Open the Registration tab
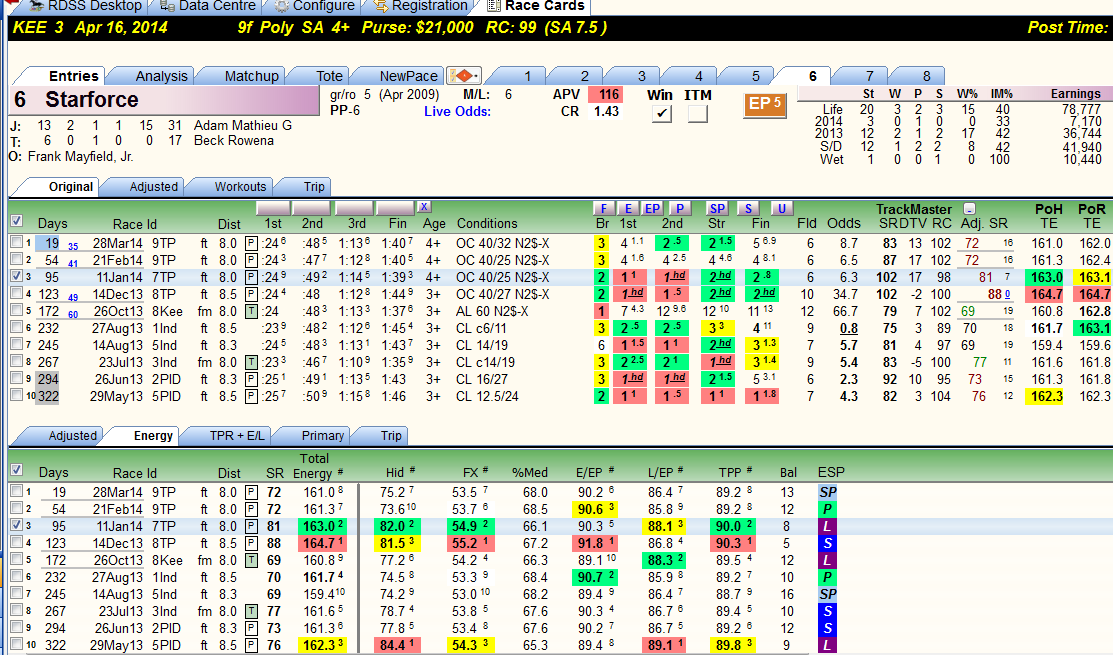The height and width of the screenshot is (655, 1113). point(420,6)
